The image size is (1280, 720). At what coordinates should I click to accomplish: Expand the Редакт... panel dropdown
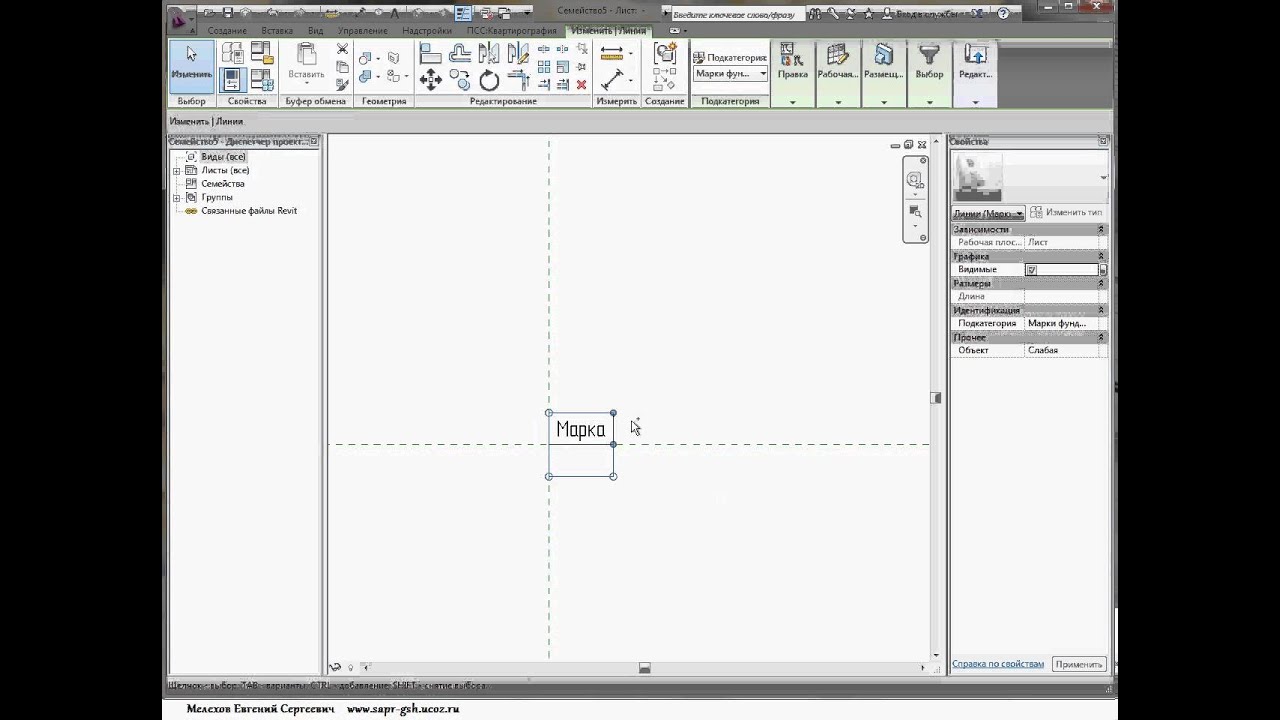975,102
